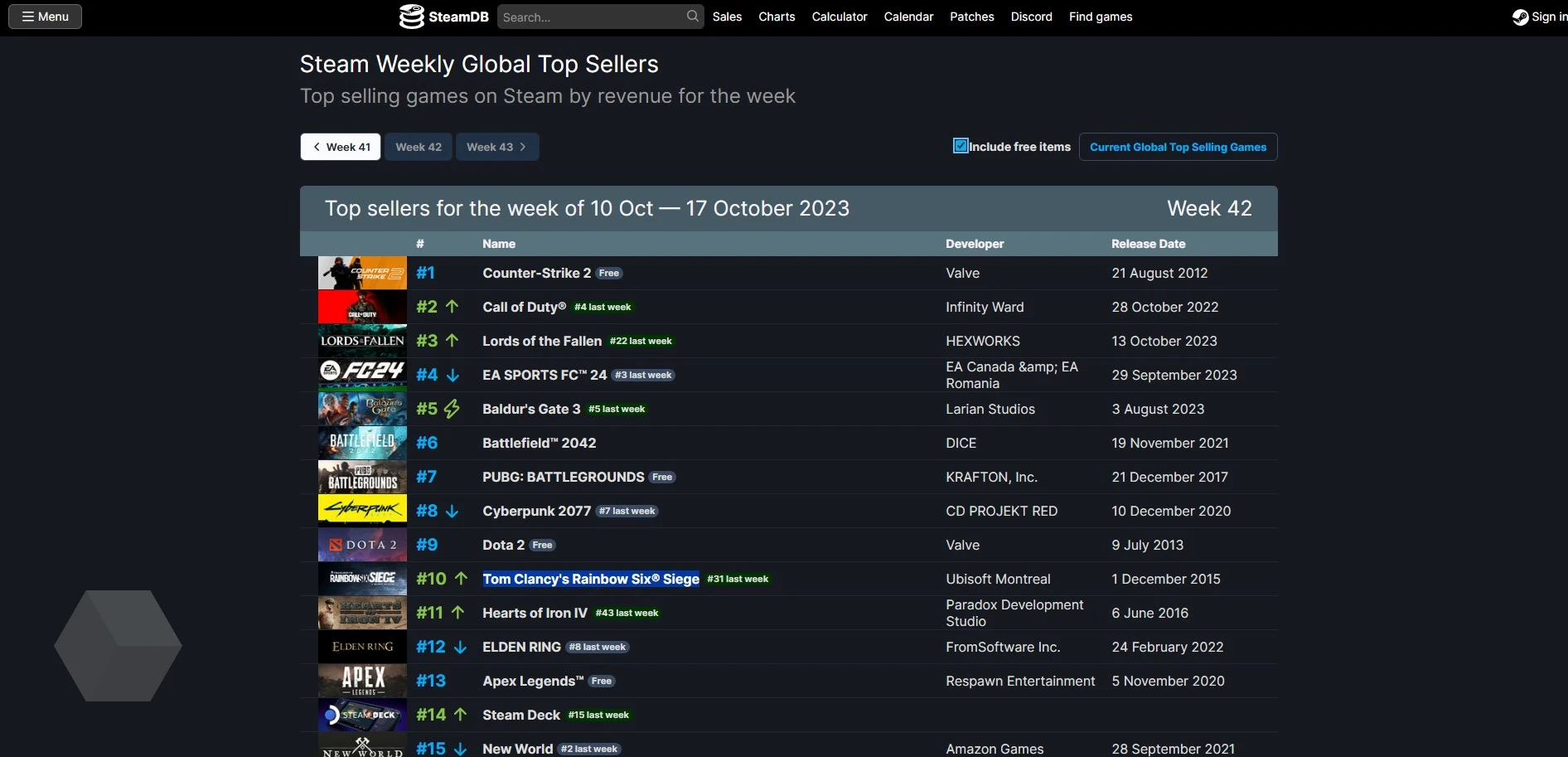Open the hamburger Menu button
The width and height of the screenshot is (1568, 757).
pos(46,17)
